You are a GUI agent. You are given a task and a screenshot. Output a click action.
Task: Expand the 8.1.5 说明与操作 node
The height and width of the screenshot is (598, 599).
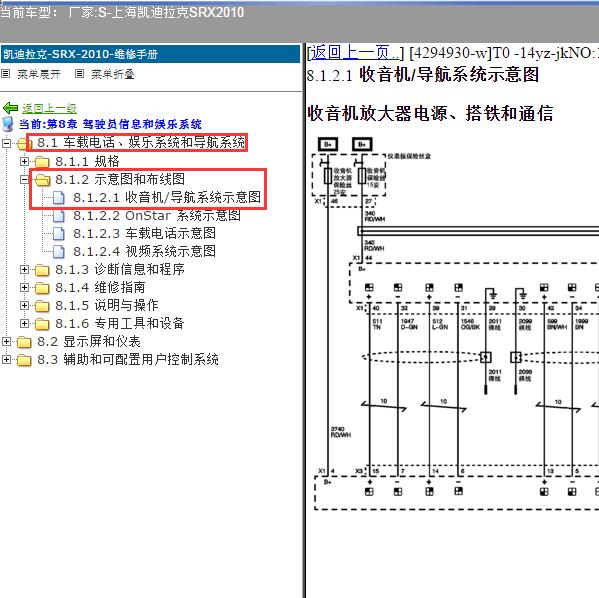click(24, 305)
